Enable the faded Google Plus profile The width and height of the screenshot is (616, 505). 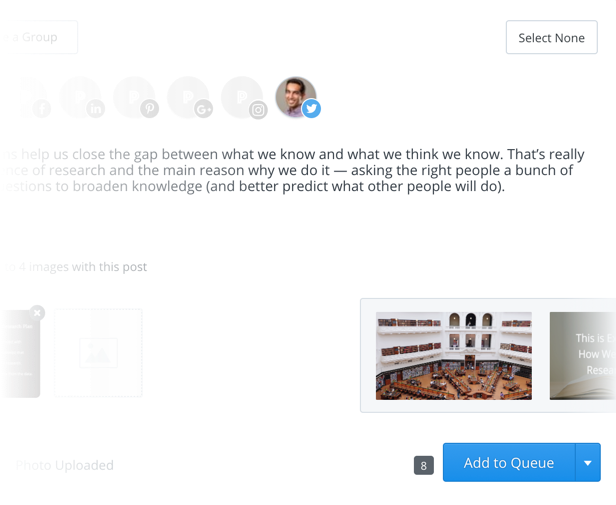pyautogui.click(x=188, y=97)
